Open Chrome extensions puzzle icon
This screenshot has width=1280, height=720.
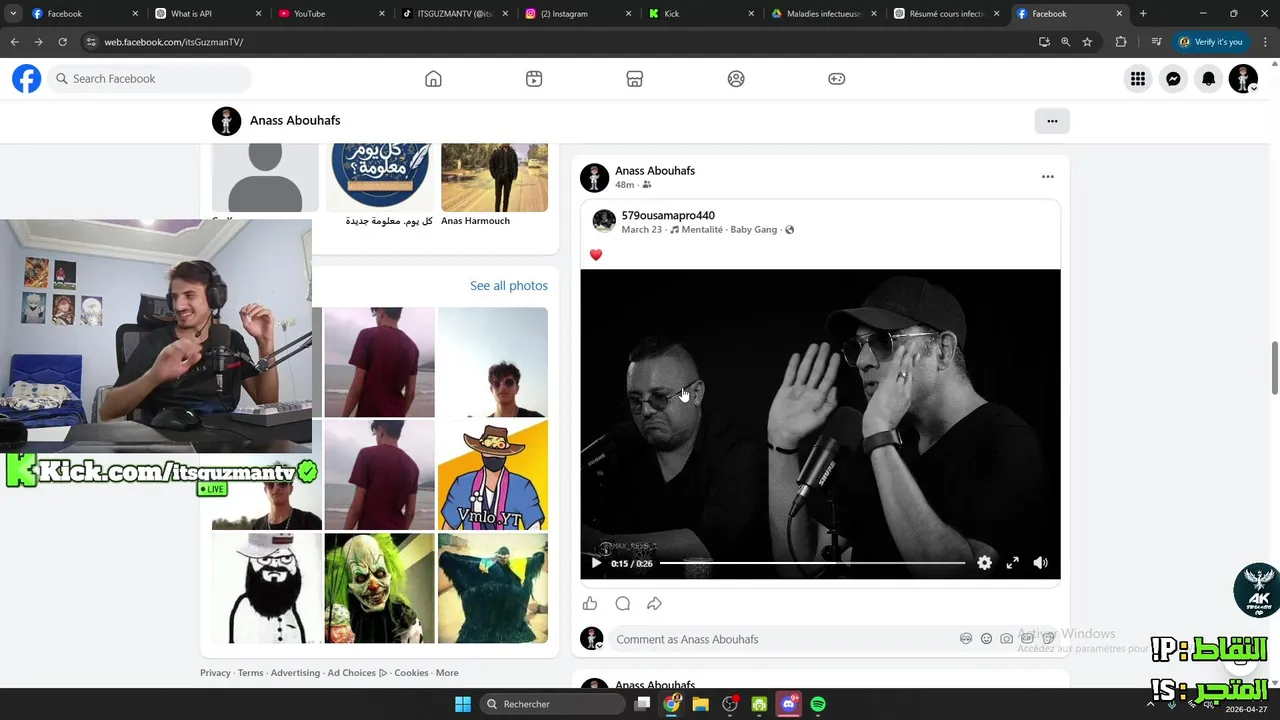point(1120,42)
